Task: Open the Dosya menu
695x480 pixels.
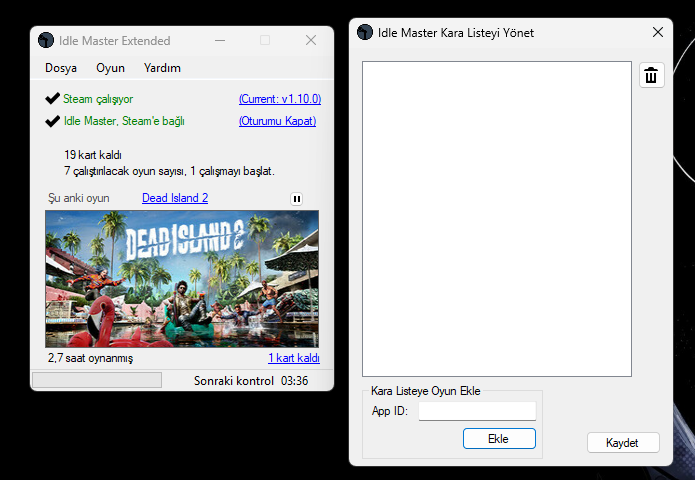Action: [61, 68]
